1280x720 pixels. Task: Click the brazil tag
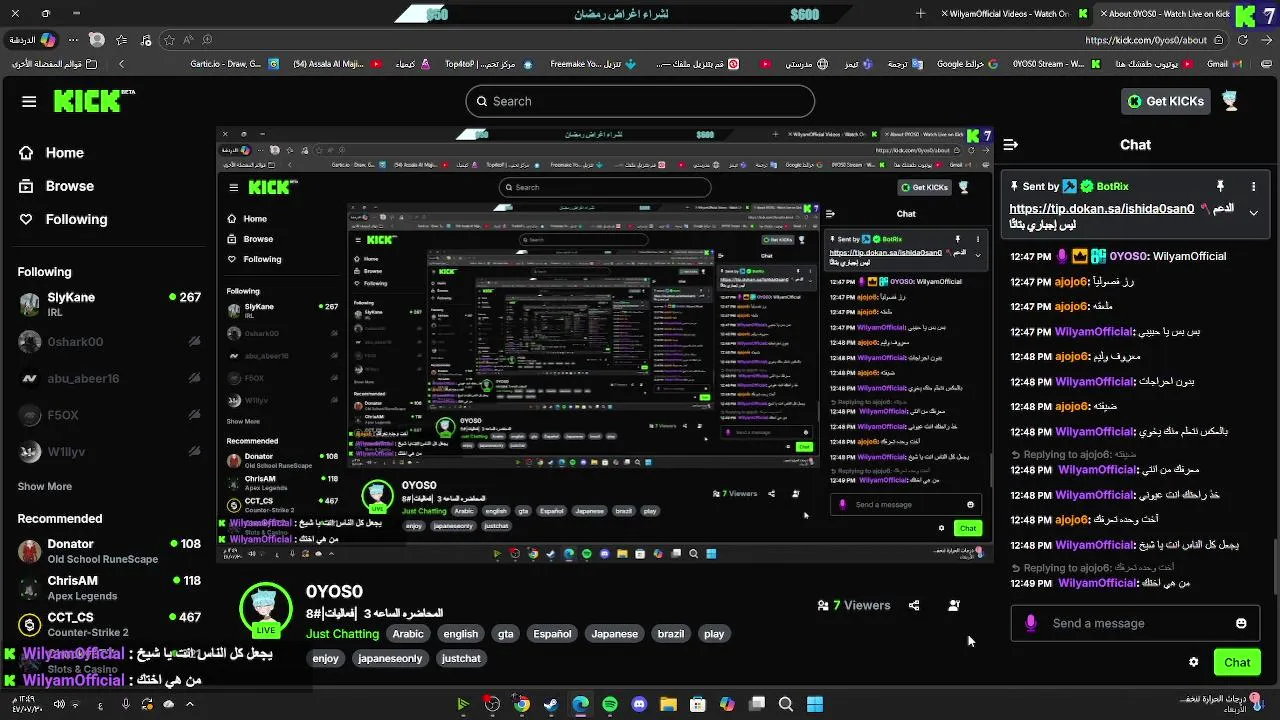(x=671, y=634)
